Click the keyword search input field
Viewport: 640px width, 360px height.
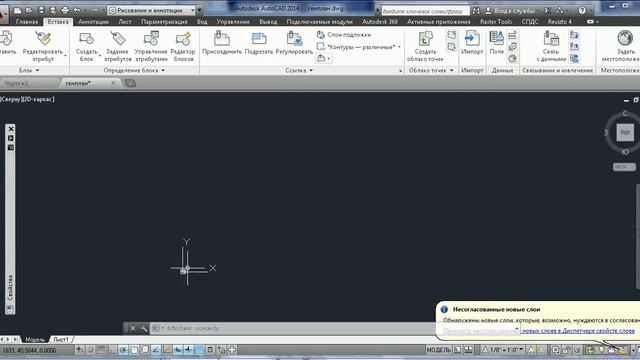click(425, 11)
